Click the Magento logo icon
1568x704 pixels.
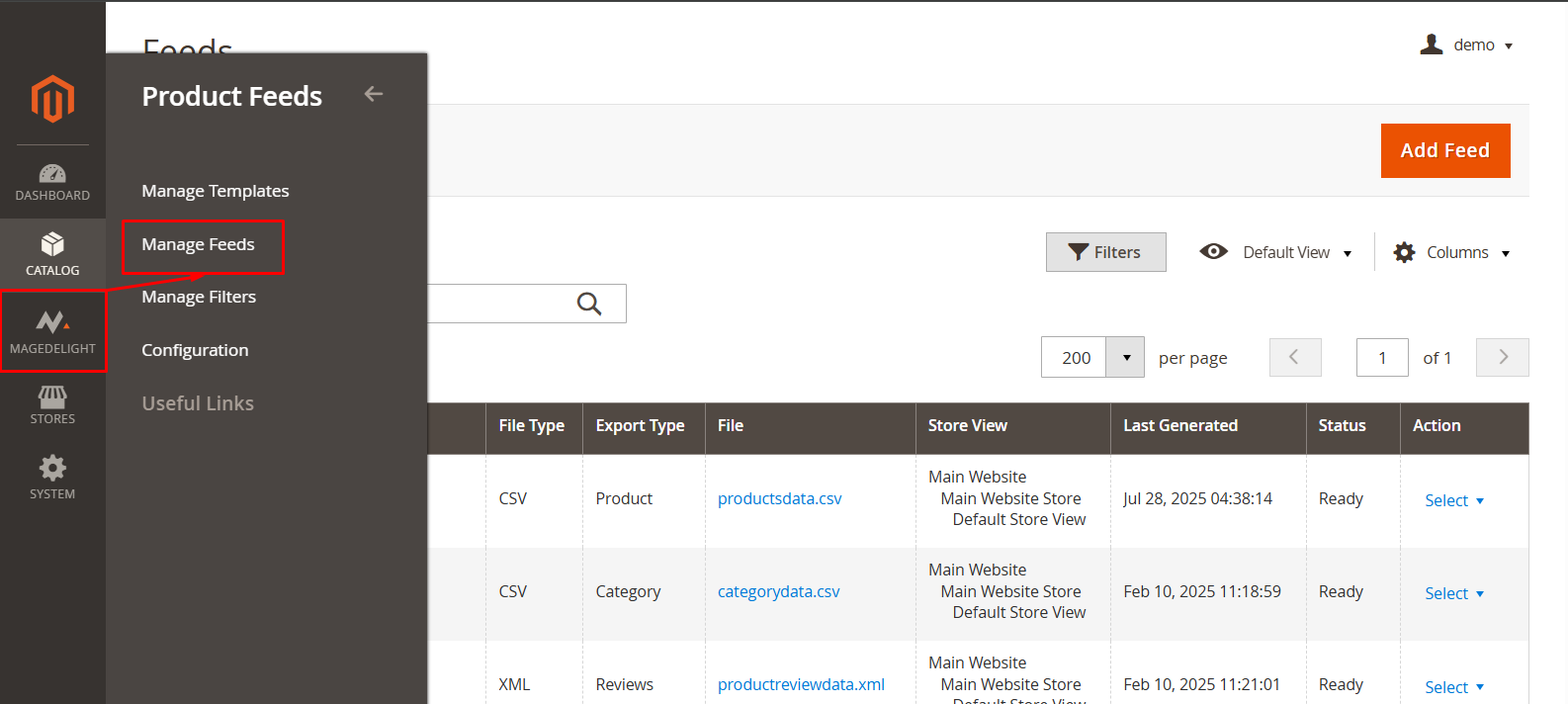tap(52, 99)
